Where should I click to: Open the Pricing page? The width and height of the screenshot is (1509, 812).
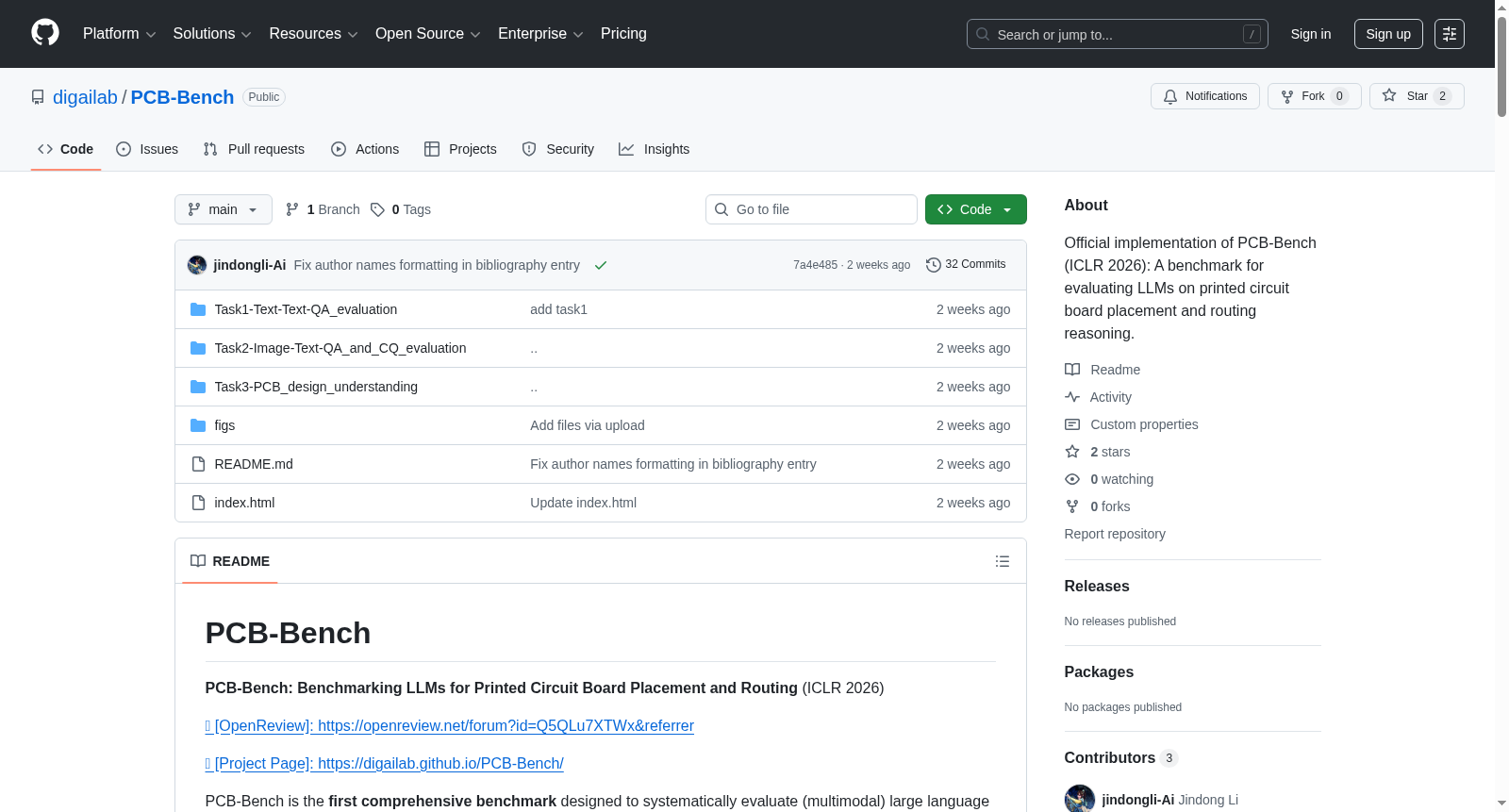[623, 34]
